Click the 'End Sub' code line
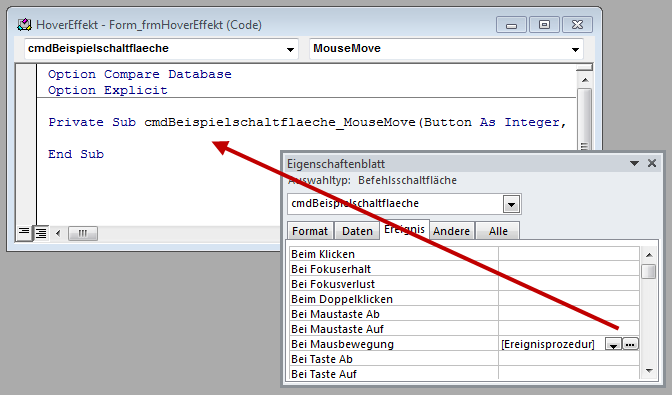The height and width of the screenshot is (395, 672). coord(76,154)
